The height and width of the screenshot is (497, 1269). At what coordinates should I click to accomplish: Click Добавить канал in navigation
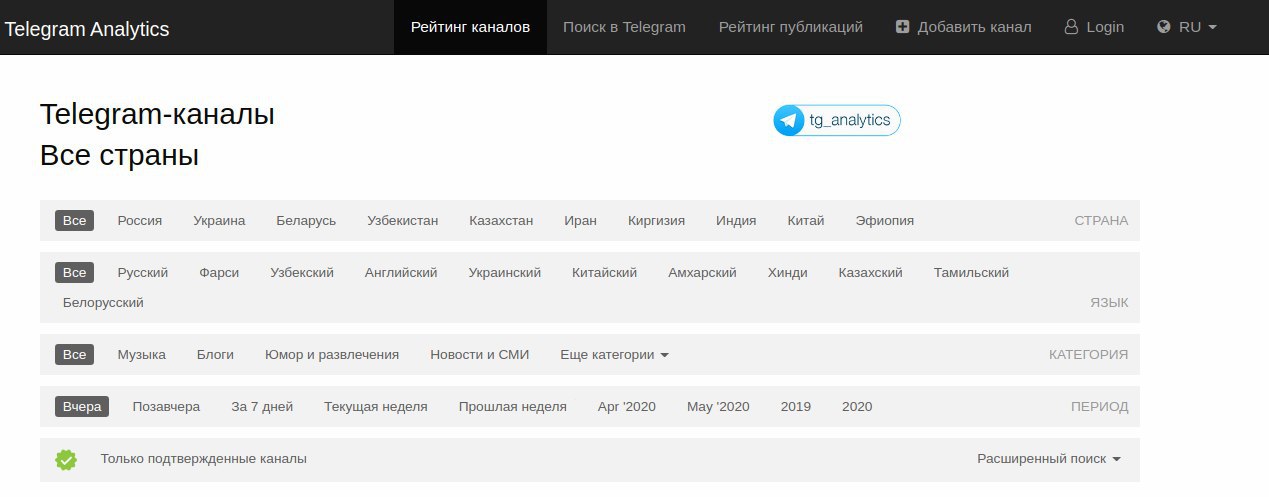[x=963, y=27]
